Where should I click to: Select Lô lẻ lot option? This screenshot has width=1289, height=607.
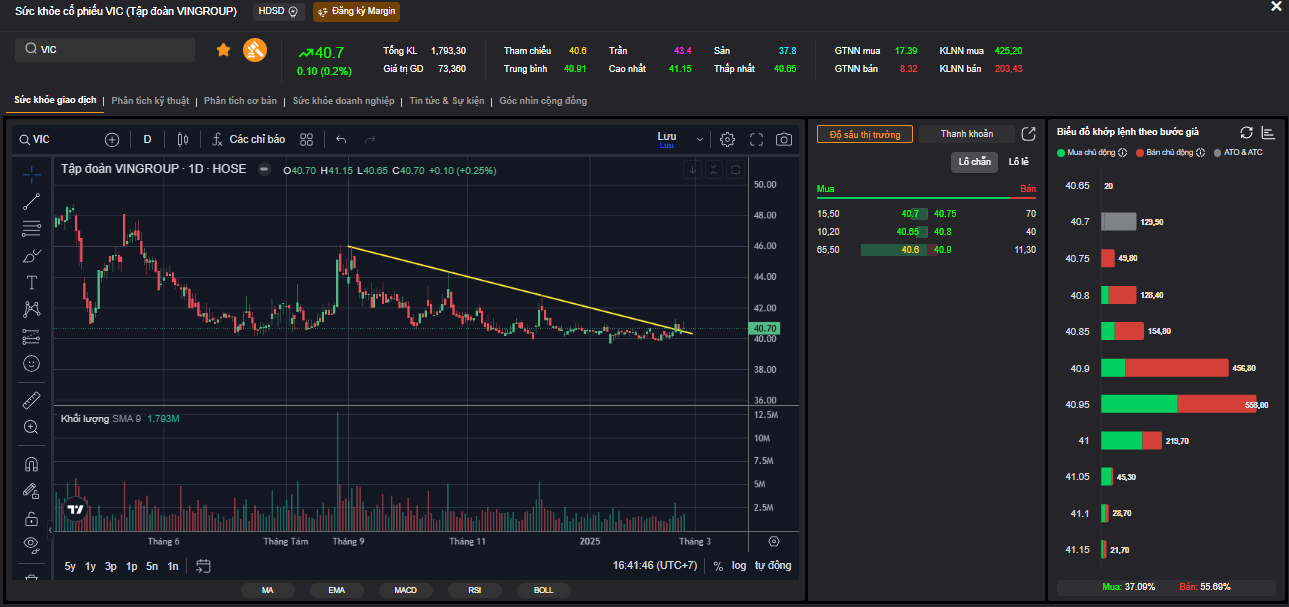(x=1018, y=162)
